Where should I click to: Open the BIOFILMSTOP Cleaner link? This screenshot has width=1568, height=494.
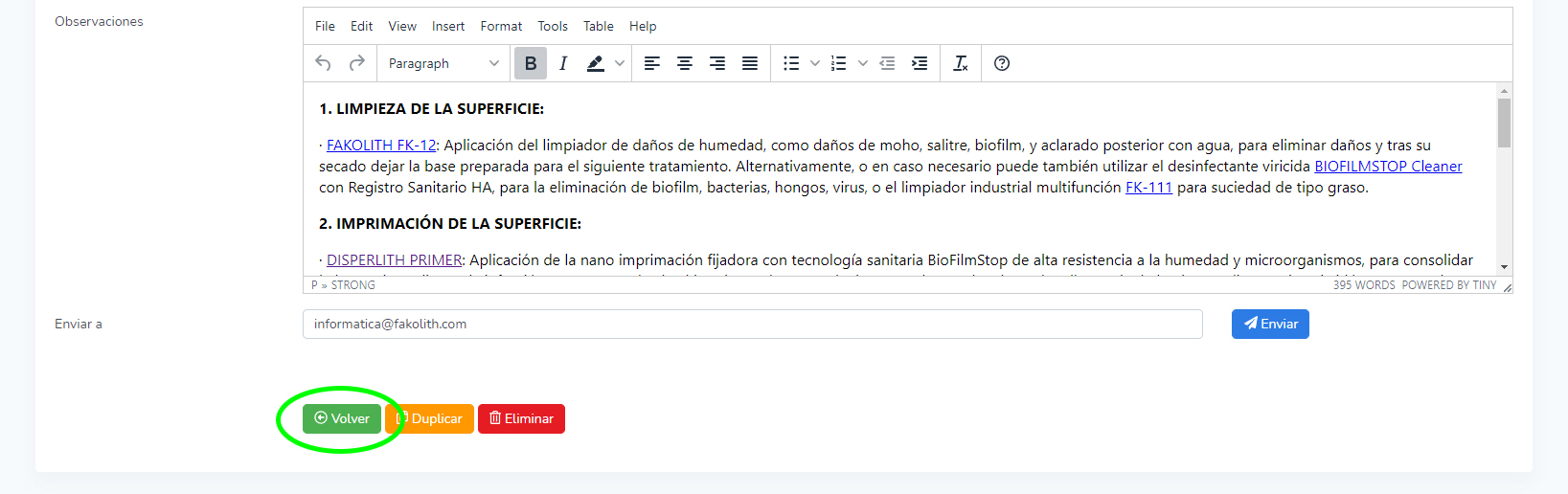tap(1388, 167)
